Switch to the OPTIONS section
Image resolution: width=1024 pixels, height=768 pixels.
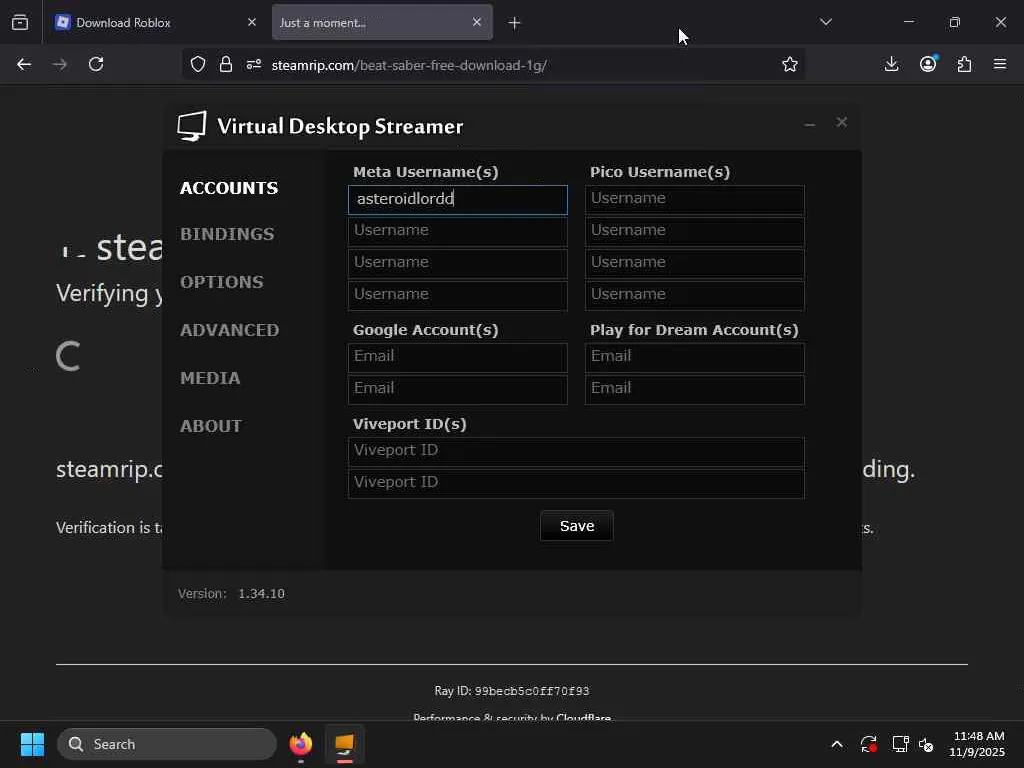222,282
